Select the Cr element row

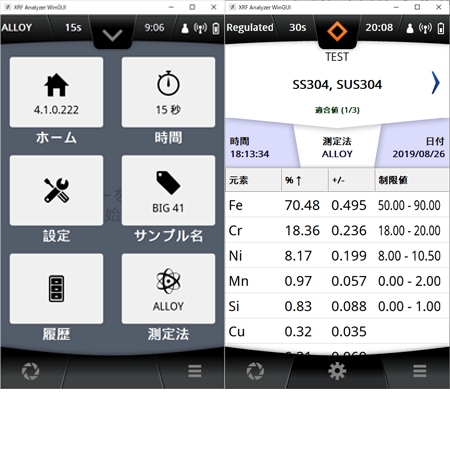pyautogui.click(x=337, y=230)
